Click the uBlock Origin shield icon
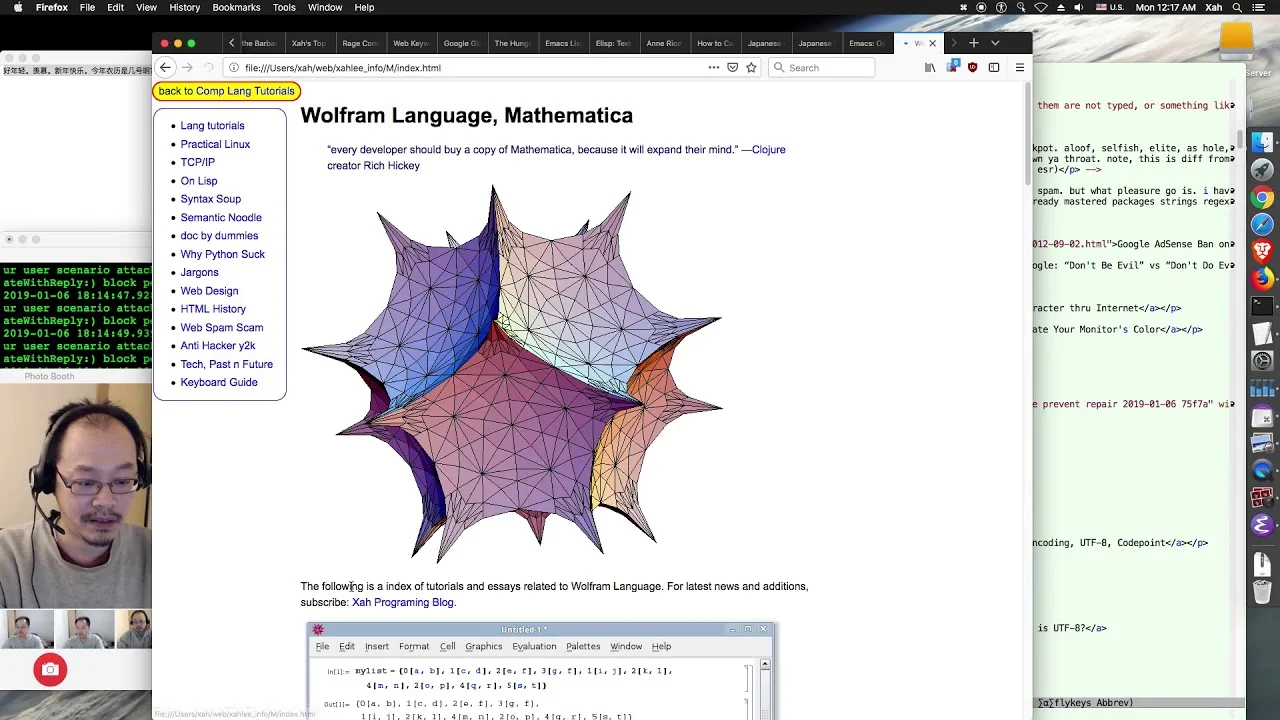 click(972, 68)
